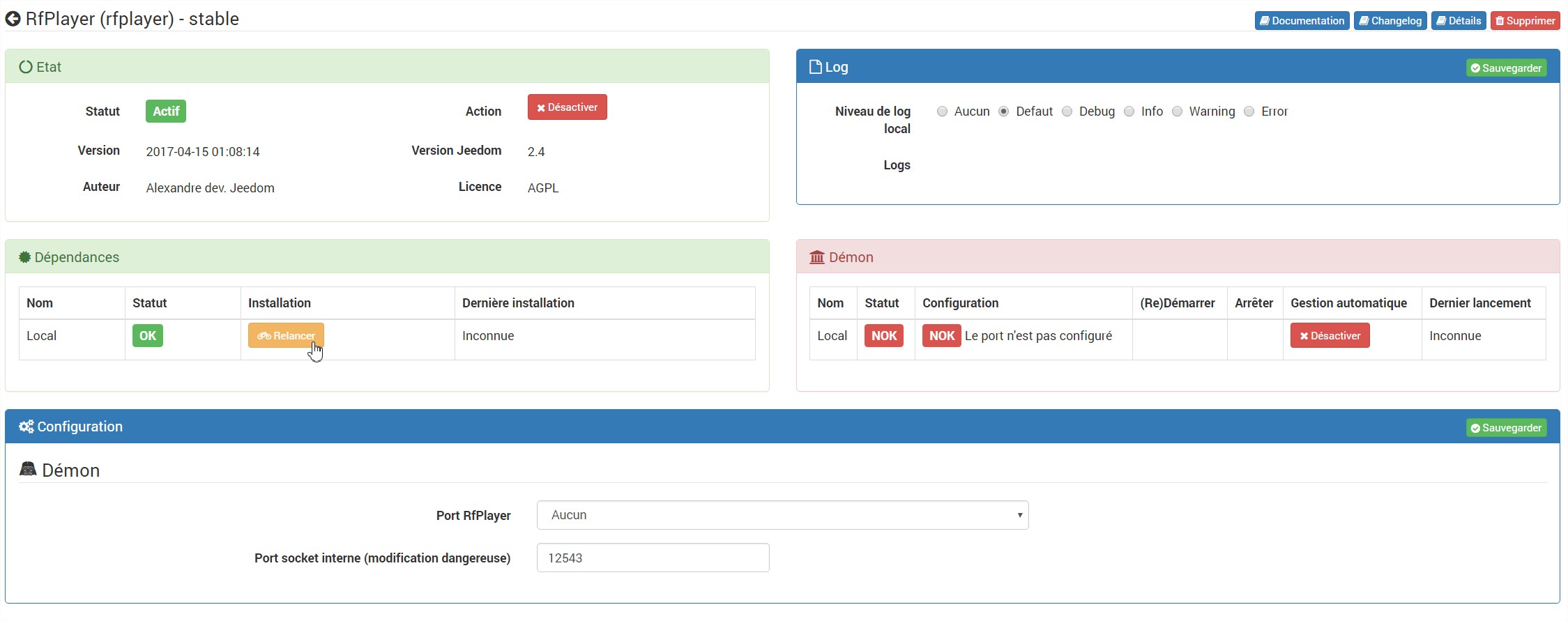The height and width of the screenshot is (621, 1568).
Task: Click the back arrow icon beside RfPlayer title
Action: [13, 19]
